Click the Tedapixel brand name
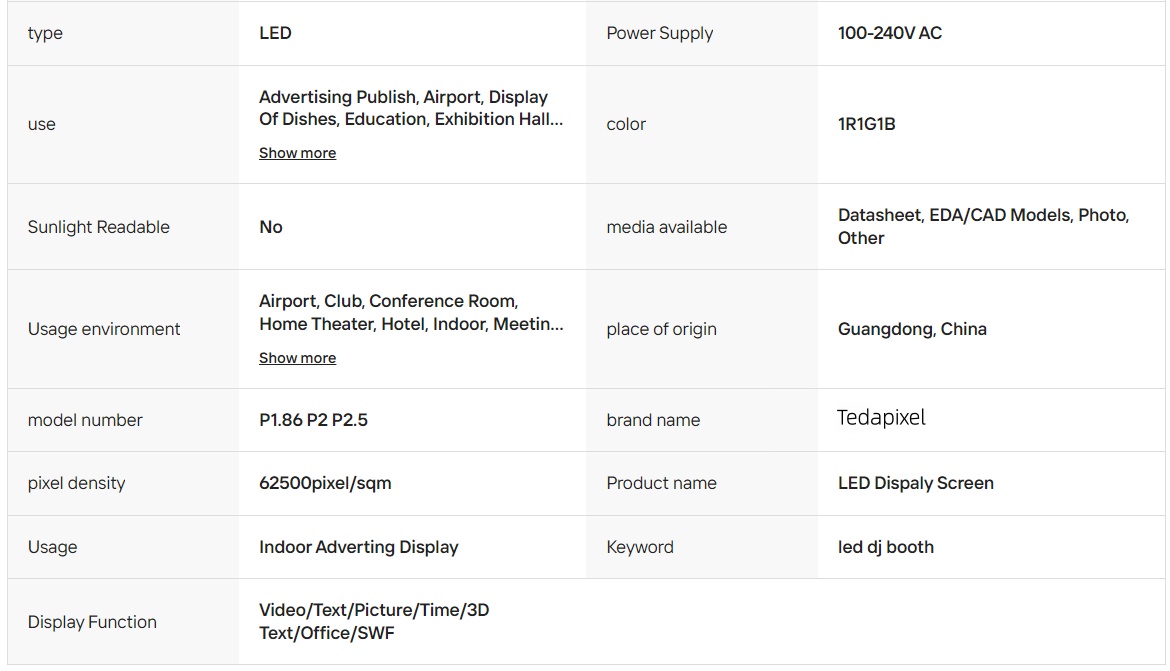The height and width of the screenshot is (671, 1170). (880, 417)
